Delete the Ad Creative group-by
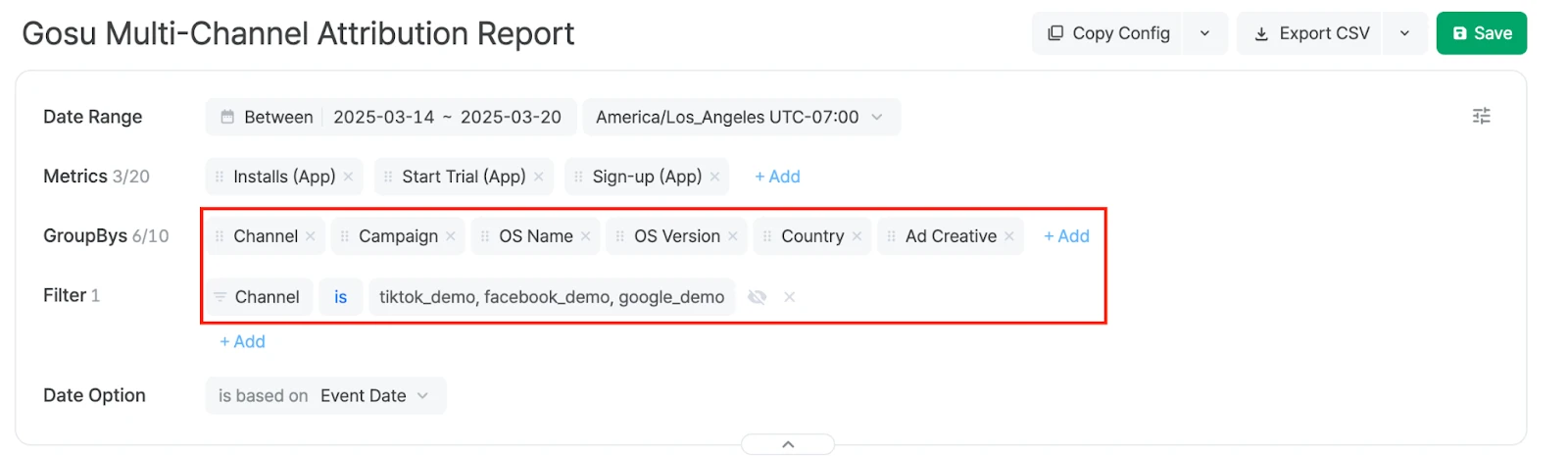Image resolution: width=1568 pixels, height=457 pixels. [1008, 236]
